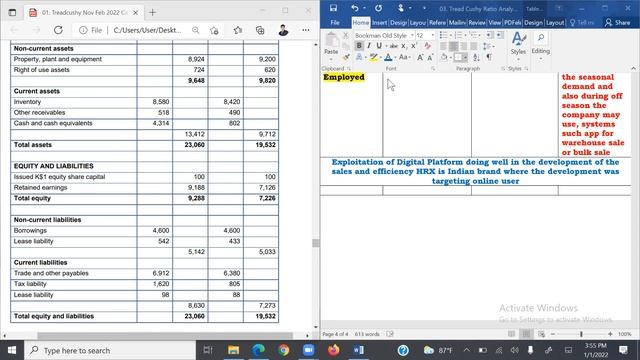The height and width of the screenshot is (360, 640).
Task: Zoom the page in Edge address bar
Action: [196, 30]
